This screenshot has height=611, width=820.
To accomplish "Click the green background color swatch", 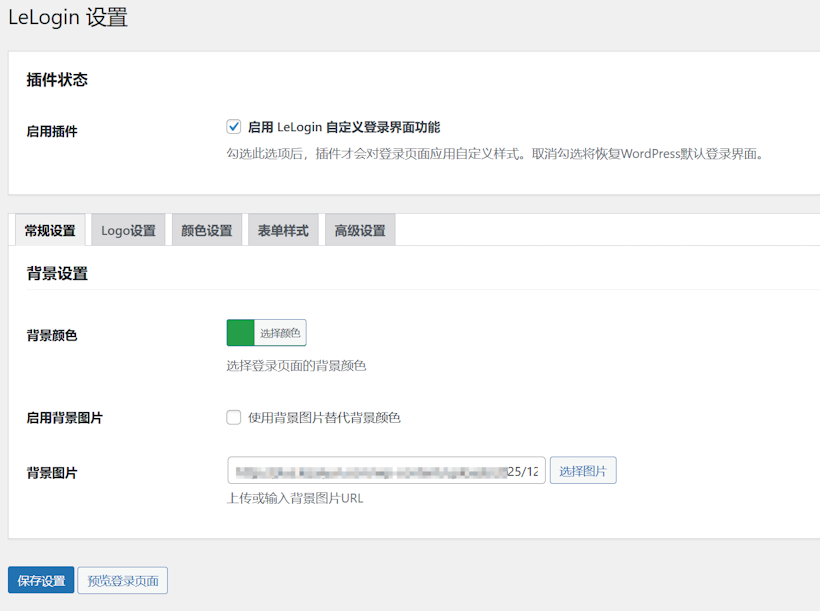I will [x=241, y=333].
